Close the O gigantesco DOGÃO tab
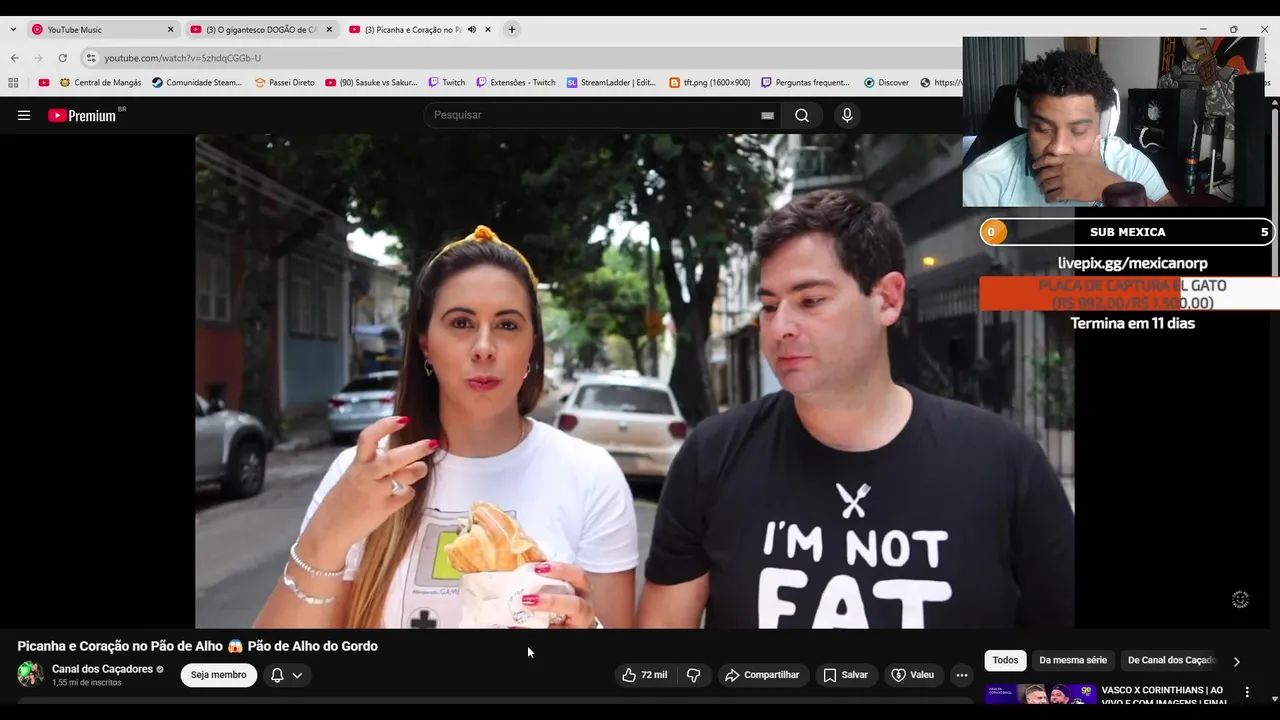1280x720 pixels. 329,30
